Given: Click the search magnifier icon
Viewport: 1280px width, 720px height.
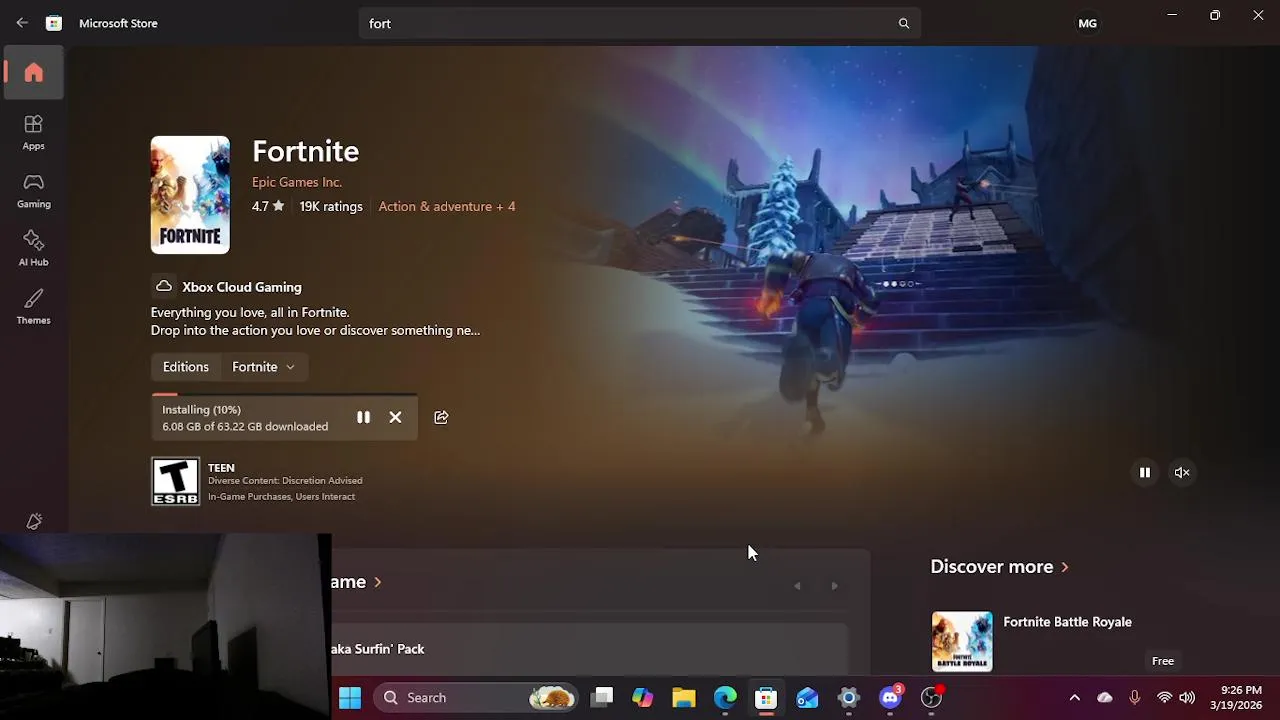Looking at the screenshot, I should click(904, 23).
